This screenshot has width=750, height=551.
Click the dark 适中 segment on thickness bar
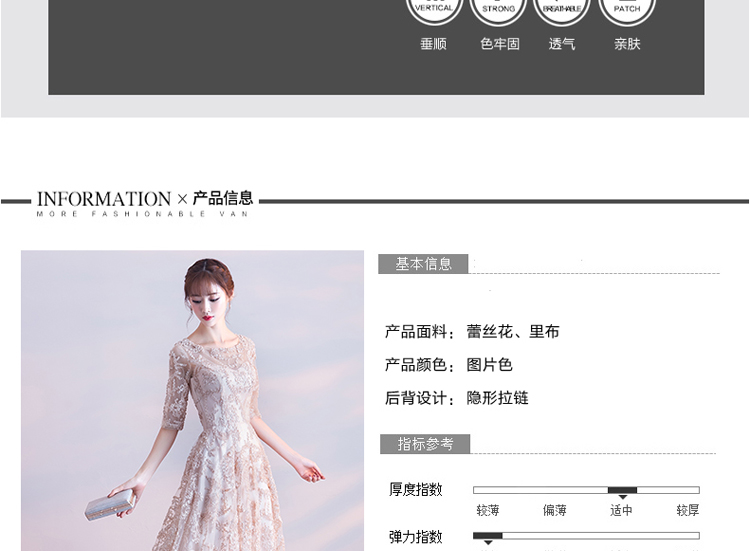[x=622, y=490]
